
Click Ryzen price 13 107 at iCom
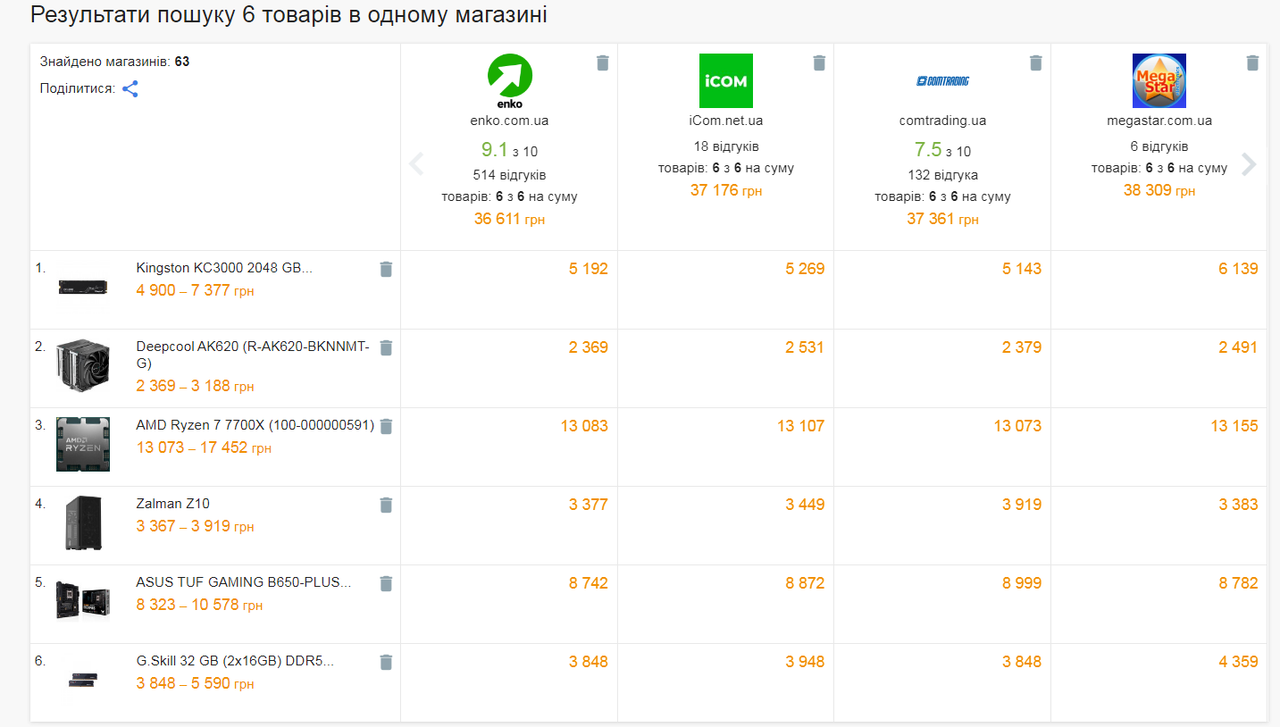coord(801,426)
